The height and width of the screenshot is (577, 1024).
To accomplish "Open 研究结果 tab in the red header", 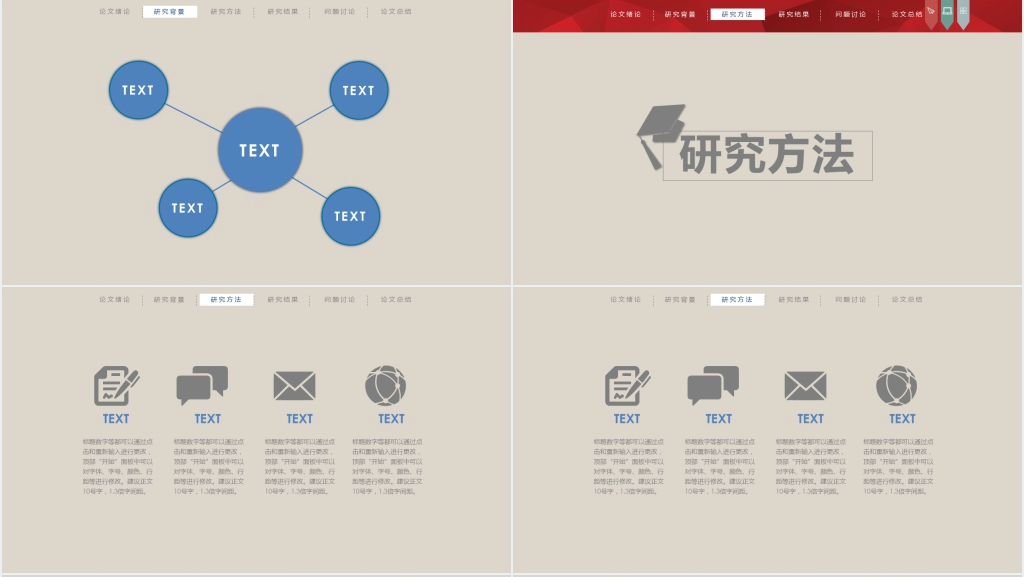I will pyautogui.click(x=794, y=15).
